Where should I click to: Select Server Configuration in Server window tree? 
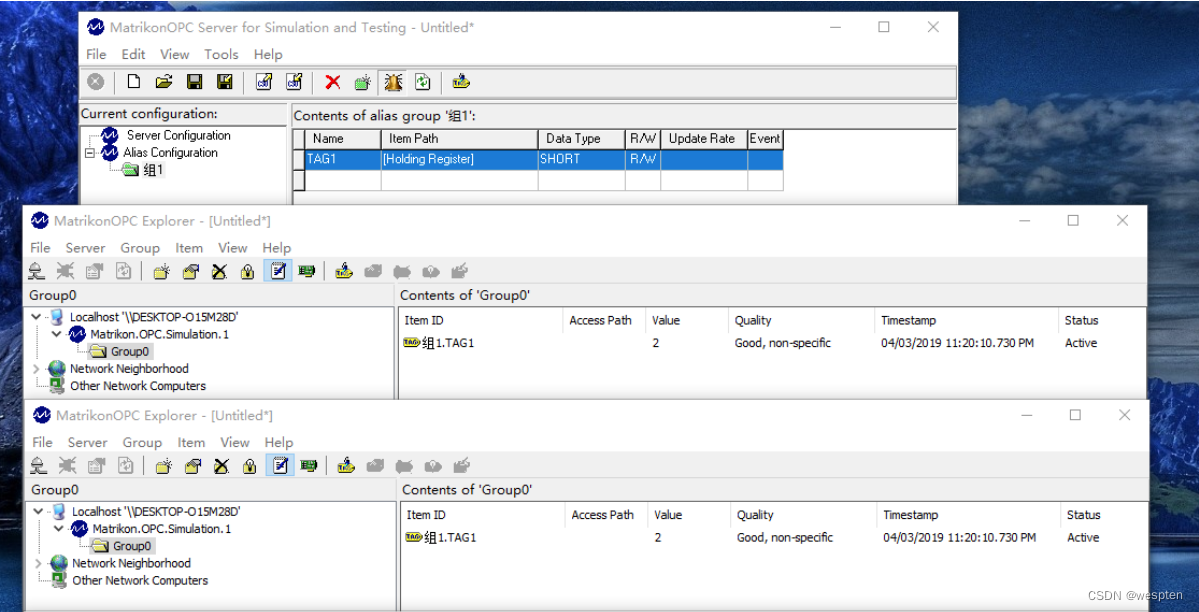click(x=178, y=135)
